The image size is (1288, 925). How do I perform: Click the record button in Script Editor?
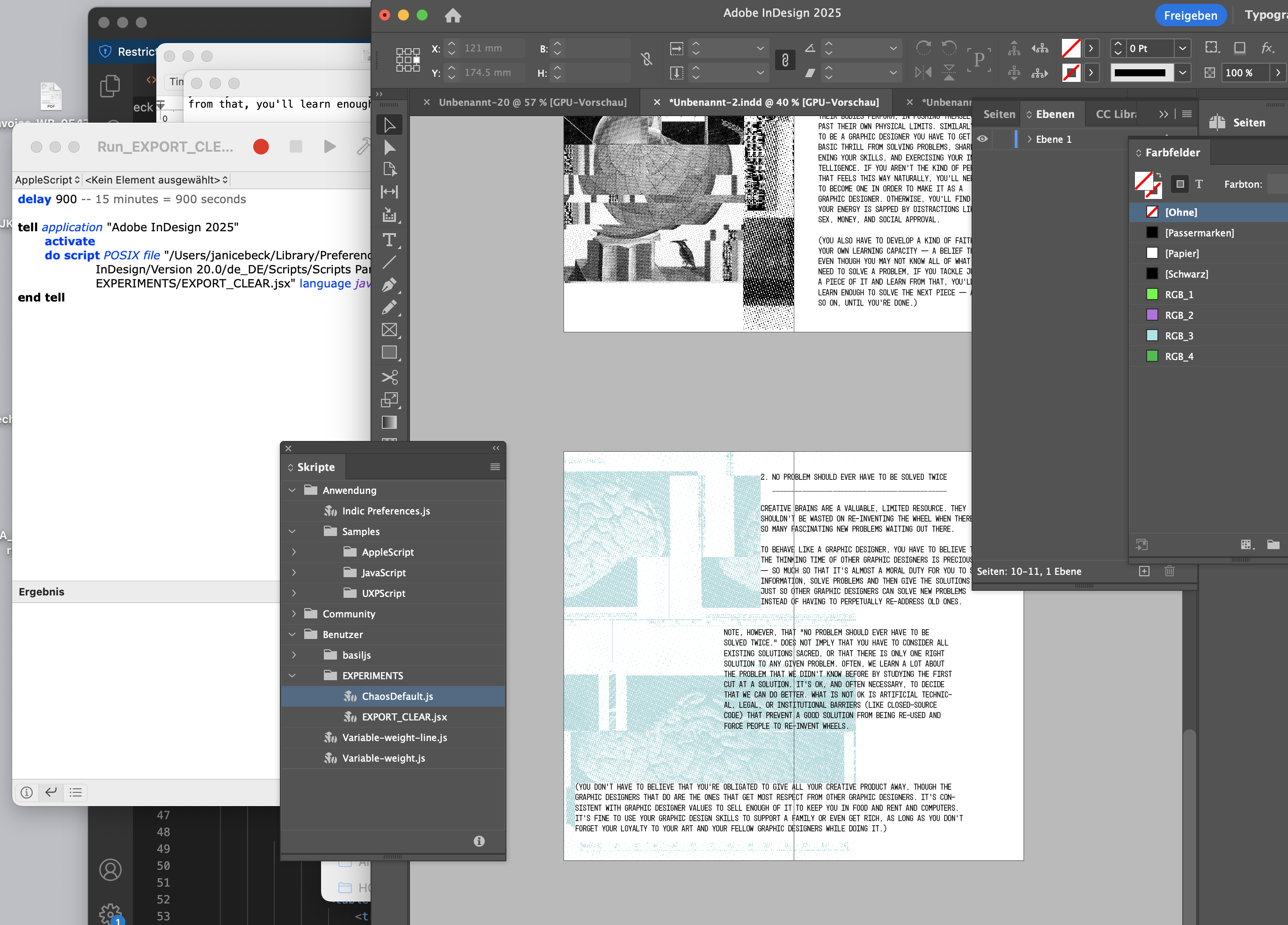coord(261,147)
